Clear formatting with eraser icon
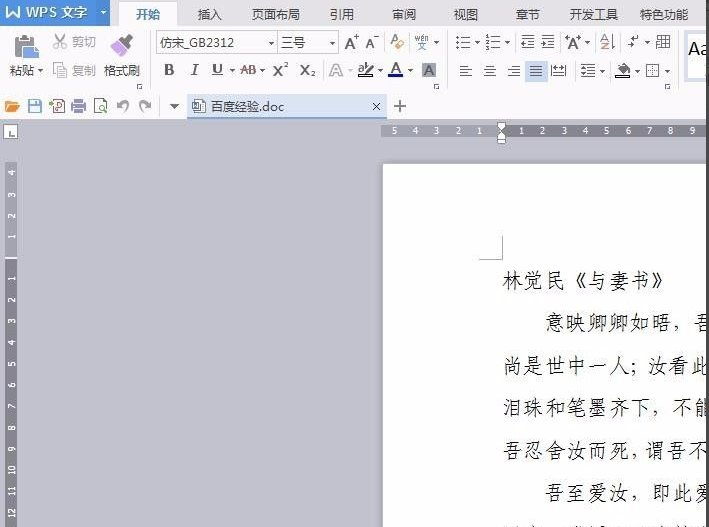Viewport: 709px width, 527px height. tap(397, 42)
